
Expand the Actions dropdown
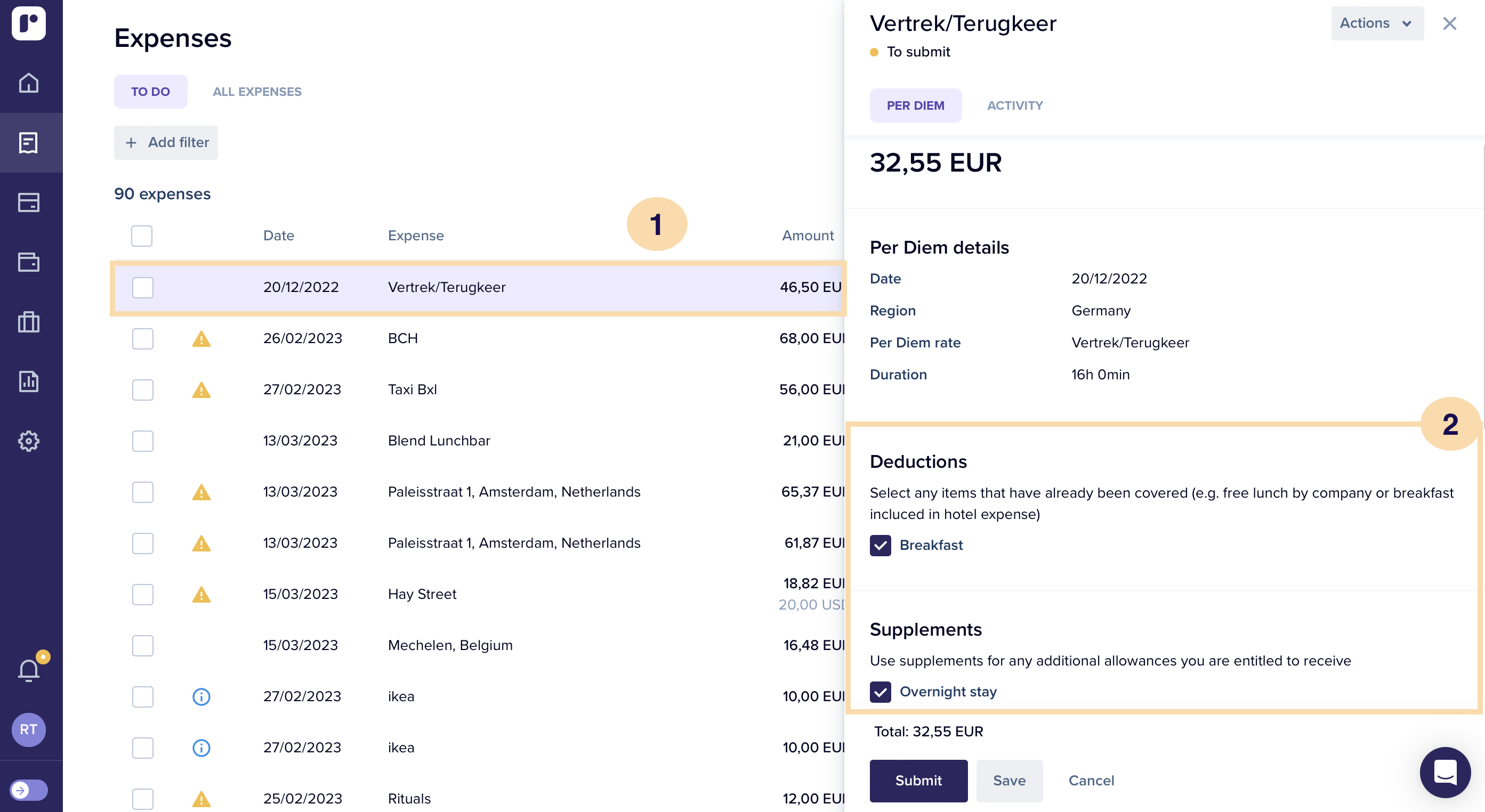(x=1377, y=23)
